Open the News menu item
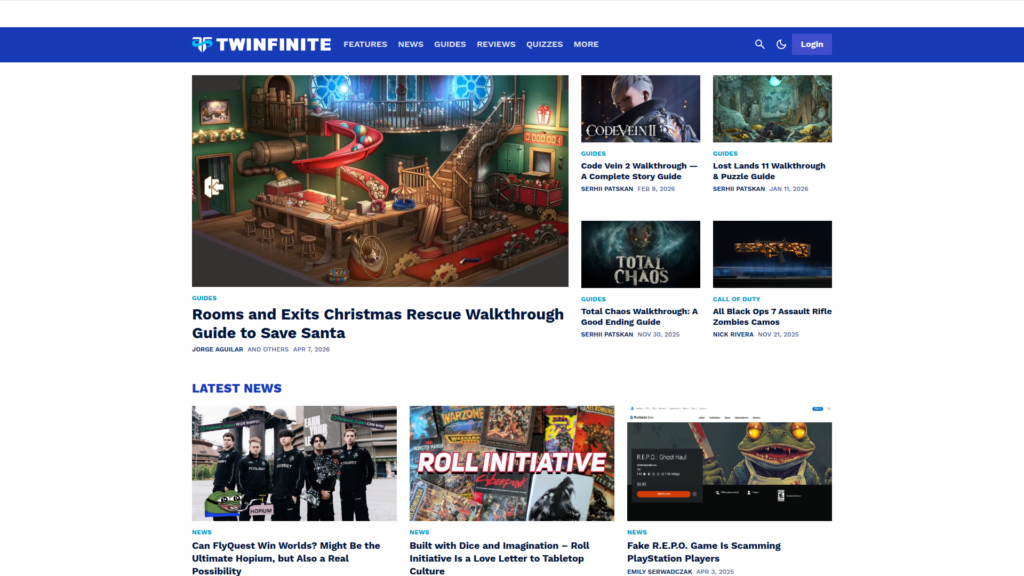Screen dimensions: 1024x576 [x=411, y=44]
